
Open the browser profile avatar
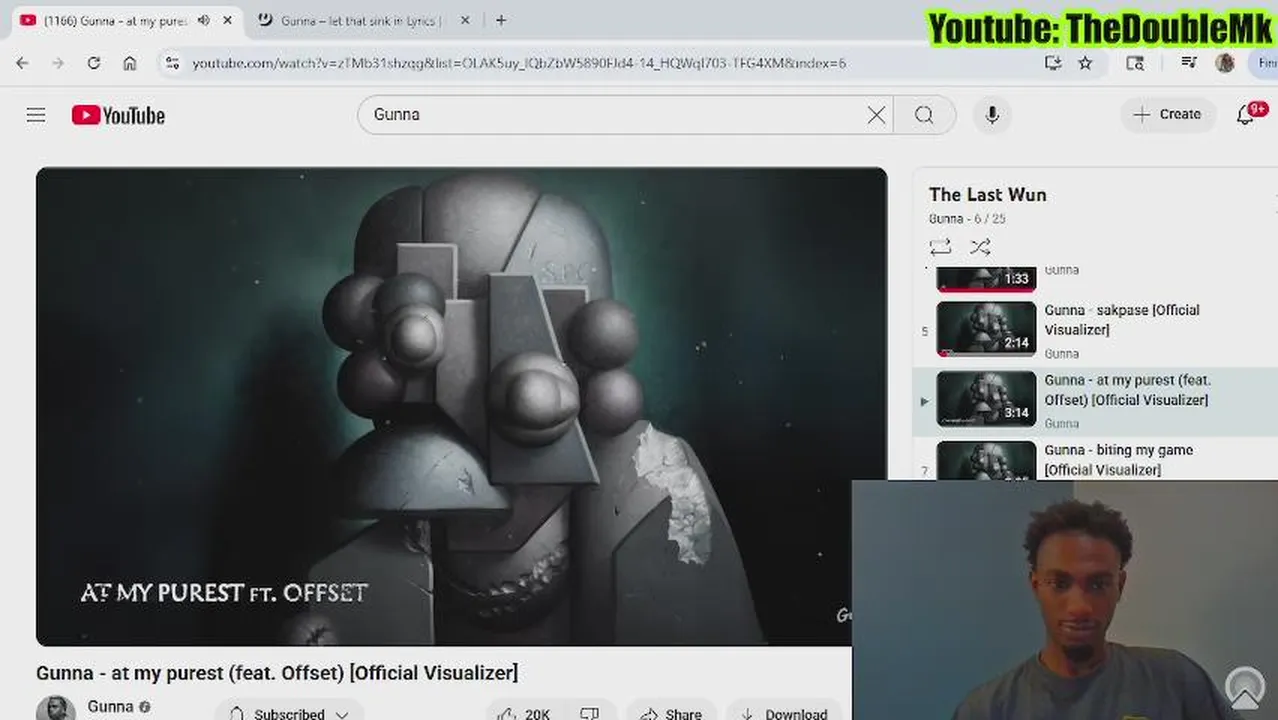[1225, 63]
